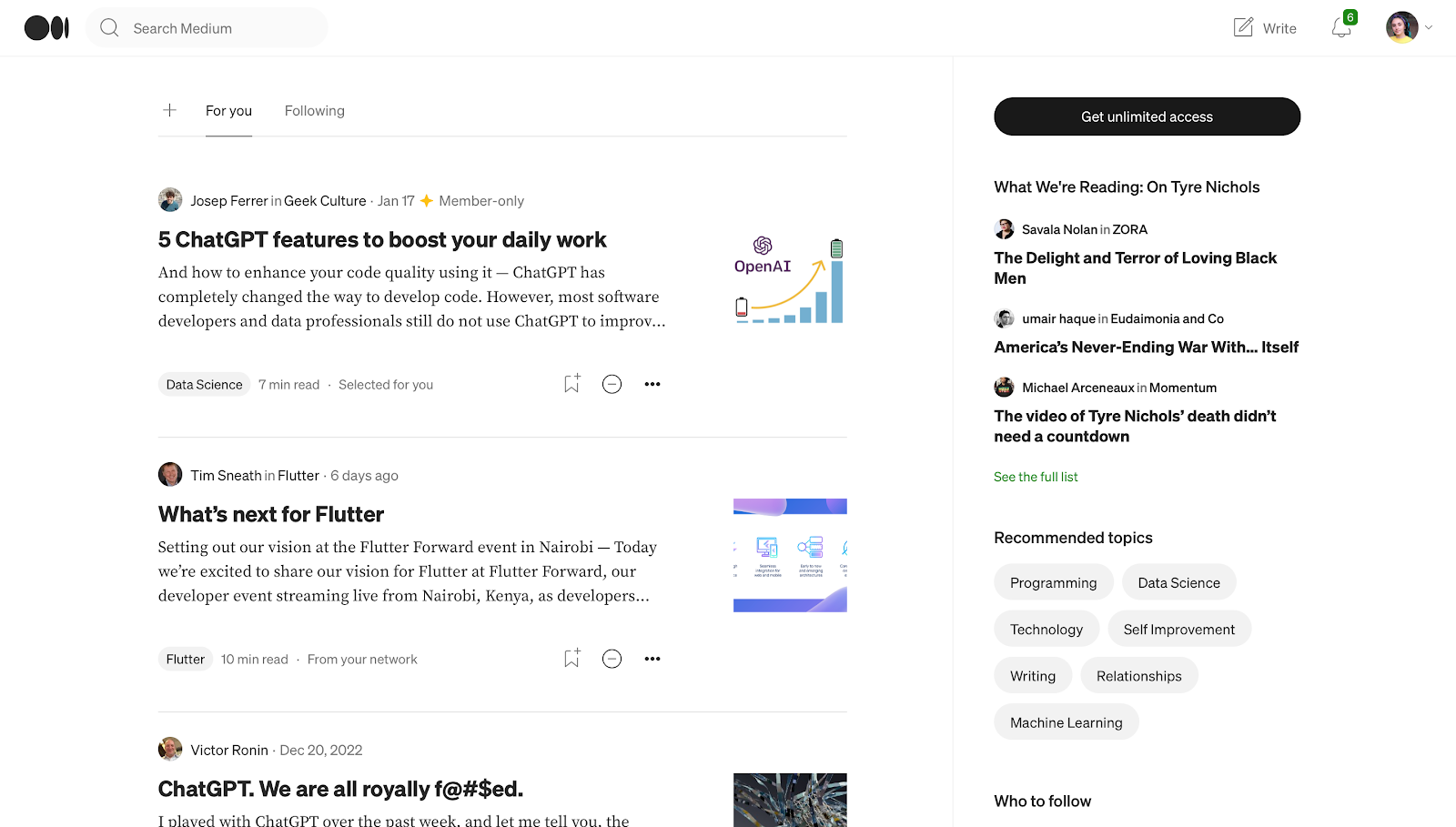Viewport: 1456px width, 827px height.
Task: Open the Data Science recommended topic
Action: click(x=1178, y=581)
